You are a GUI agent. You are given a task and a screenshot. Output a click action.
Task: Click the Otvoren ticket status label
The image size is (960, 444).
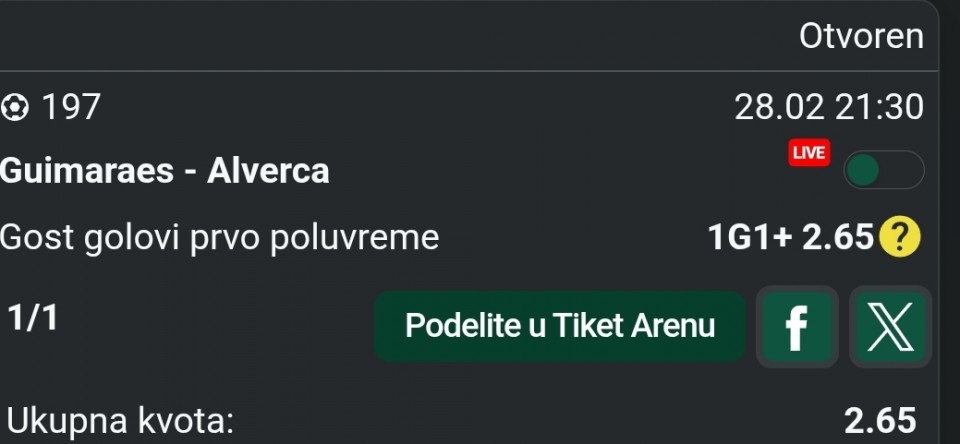860,36
